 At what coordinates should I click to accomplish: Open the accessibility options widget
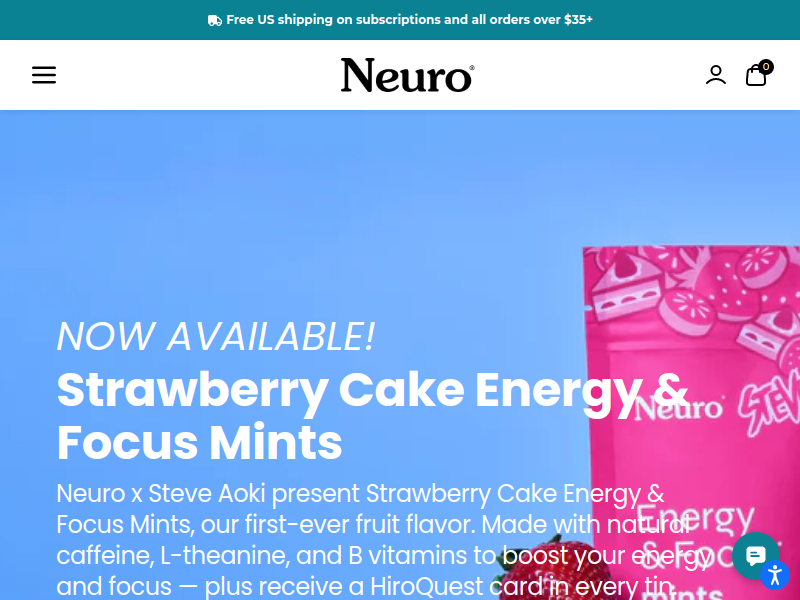tap(775, 575)
